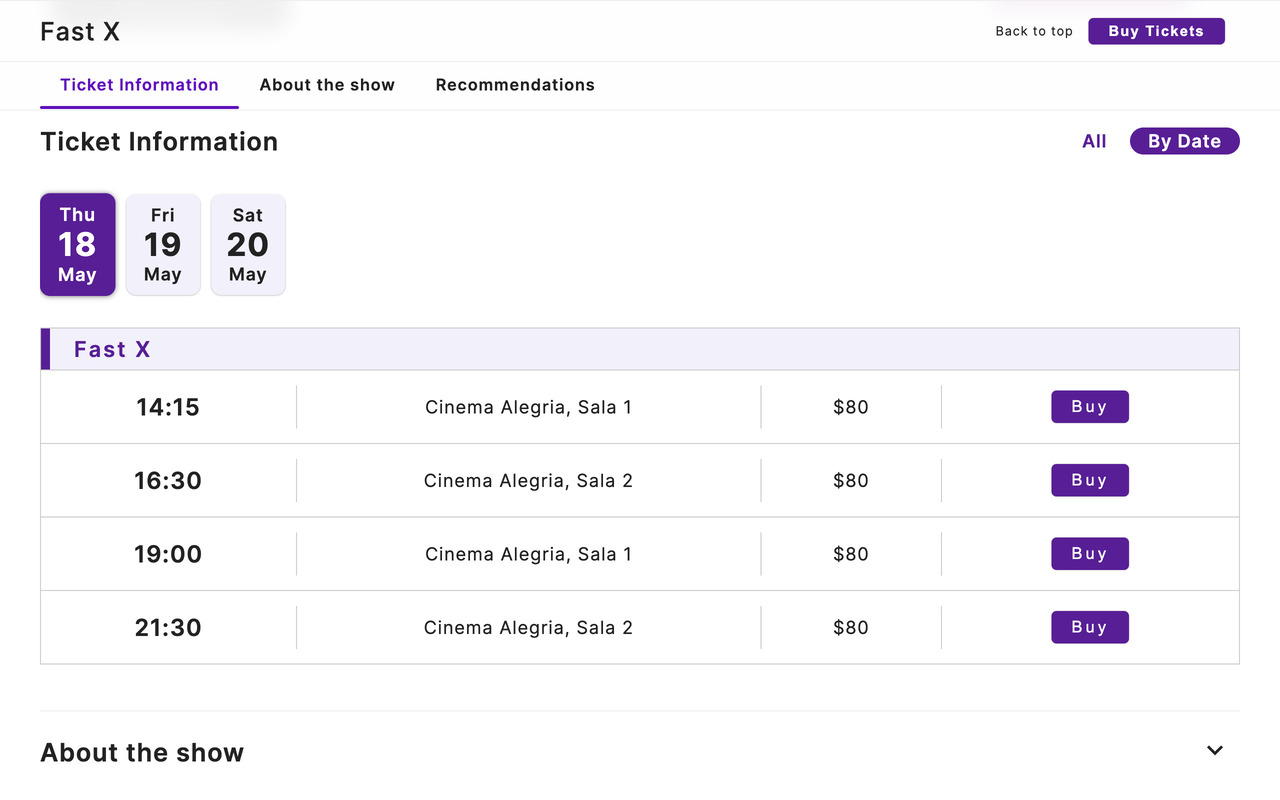This screenshot has height=800, width=1280.
Task: Switch to the Ticket Information tab
Action: point(139,85)
